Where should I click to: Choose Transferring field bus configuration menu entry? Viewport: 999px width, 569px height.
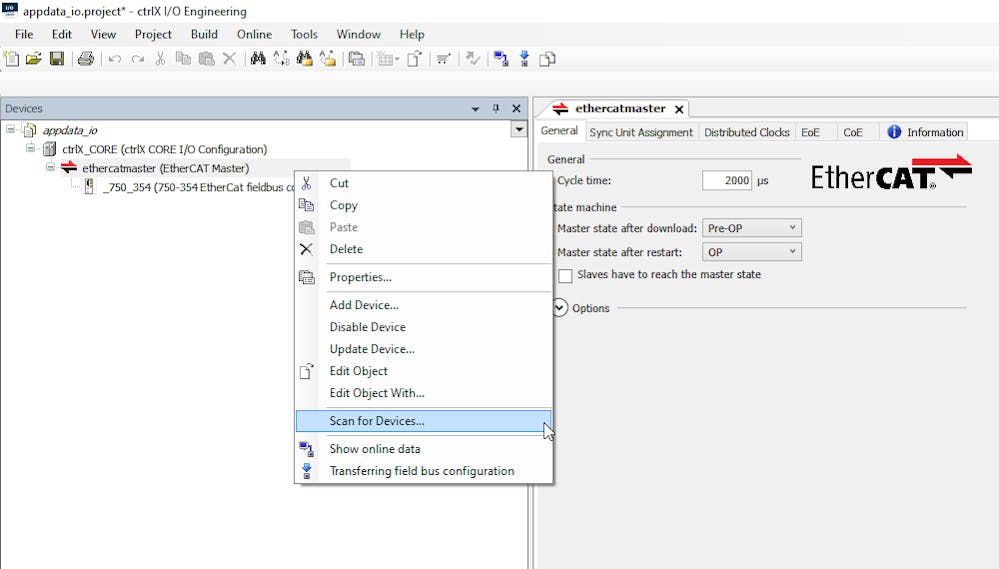pyautogui.click(x=423, y=471)
